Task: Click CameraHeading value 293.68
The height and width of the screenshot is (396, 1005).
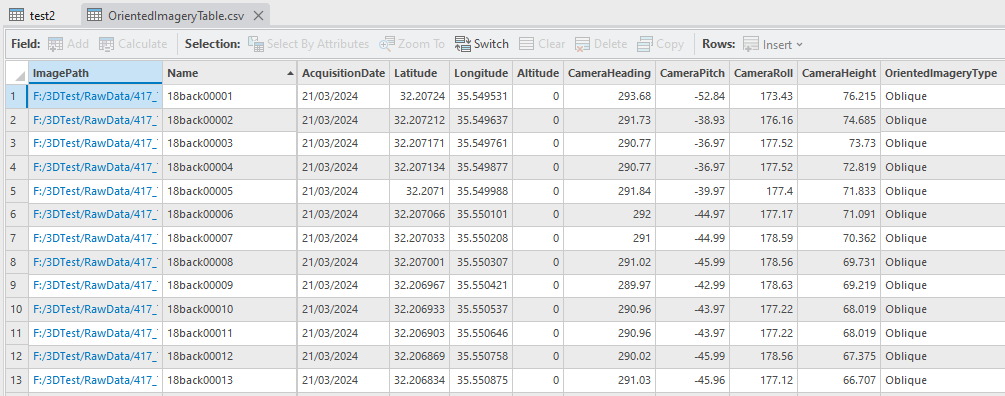Action: tap(609, 97)
